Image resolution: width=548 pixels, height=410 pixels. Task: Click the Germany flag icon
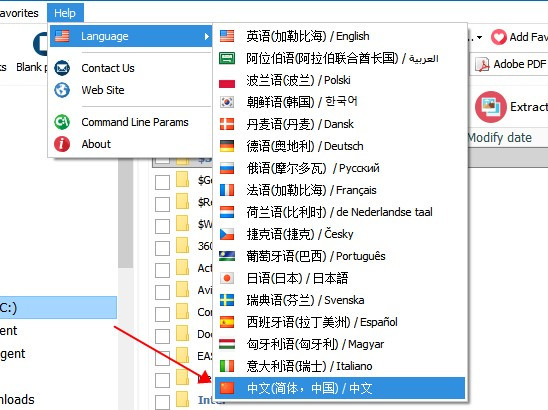click(227, 146)
